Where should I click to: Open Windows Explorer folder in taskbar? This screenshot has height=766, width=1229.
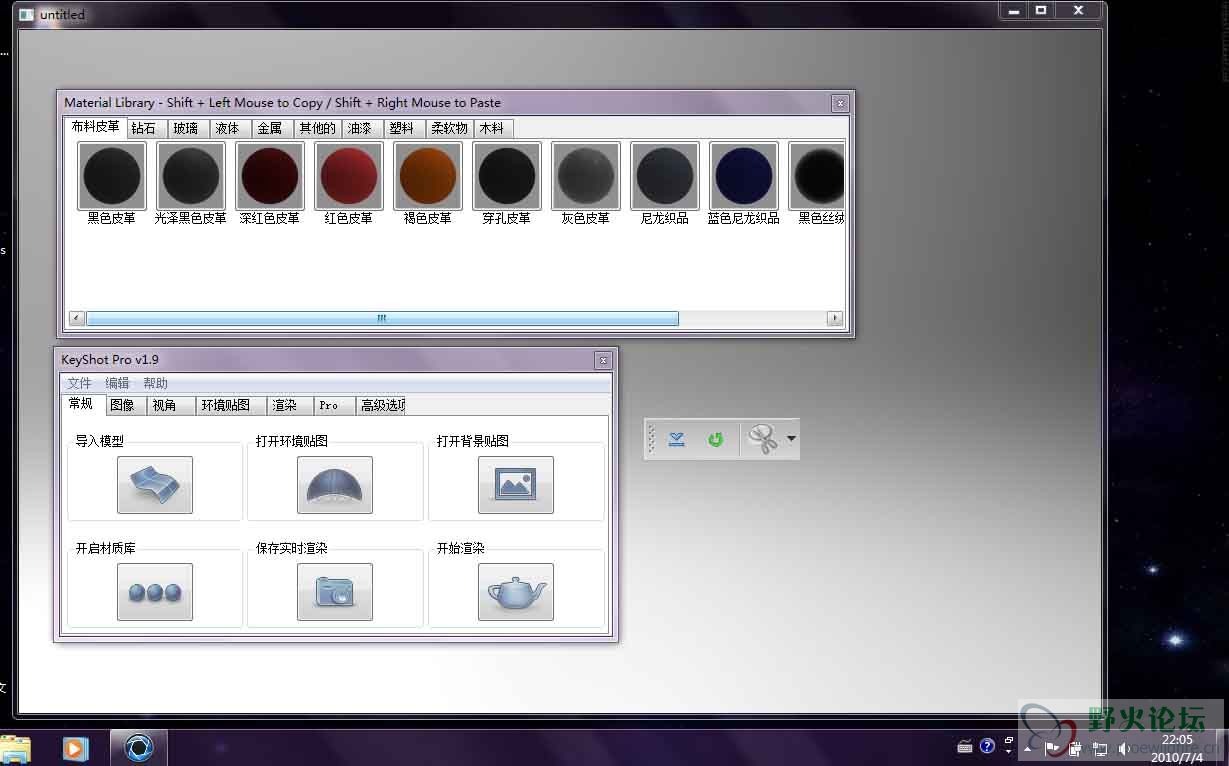pyautogui.click(x=14, y=748)
